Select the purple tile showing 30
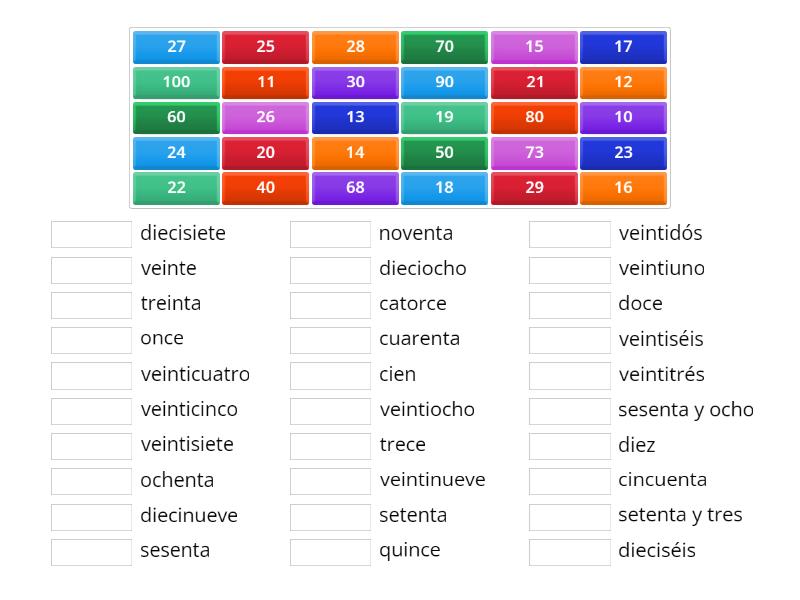Image resolution: width=800 pixels, height=600 pixels. point(355,81)
